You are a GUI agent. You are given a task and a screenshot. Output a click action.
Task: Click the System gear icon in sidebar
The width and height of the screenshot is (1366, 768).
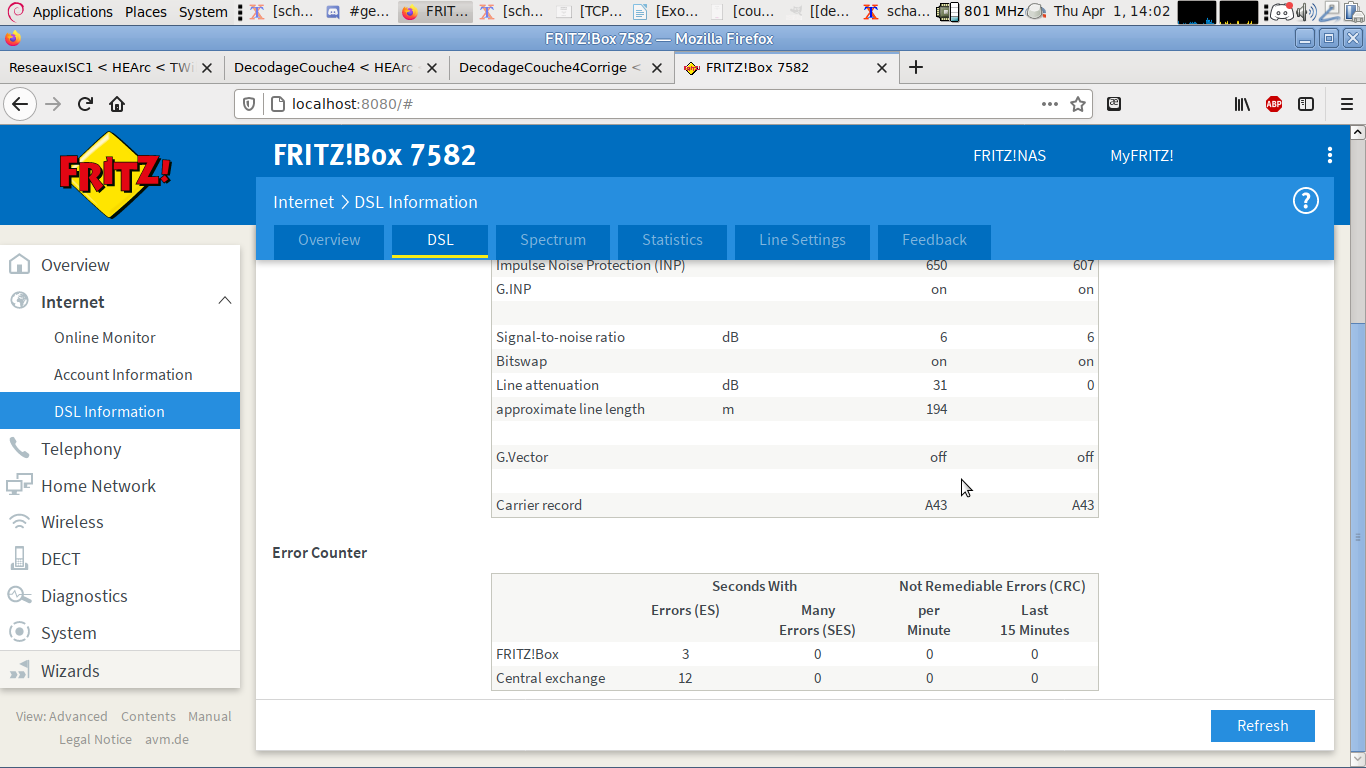tap(19, 633)
